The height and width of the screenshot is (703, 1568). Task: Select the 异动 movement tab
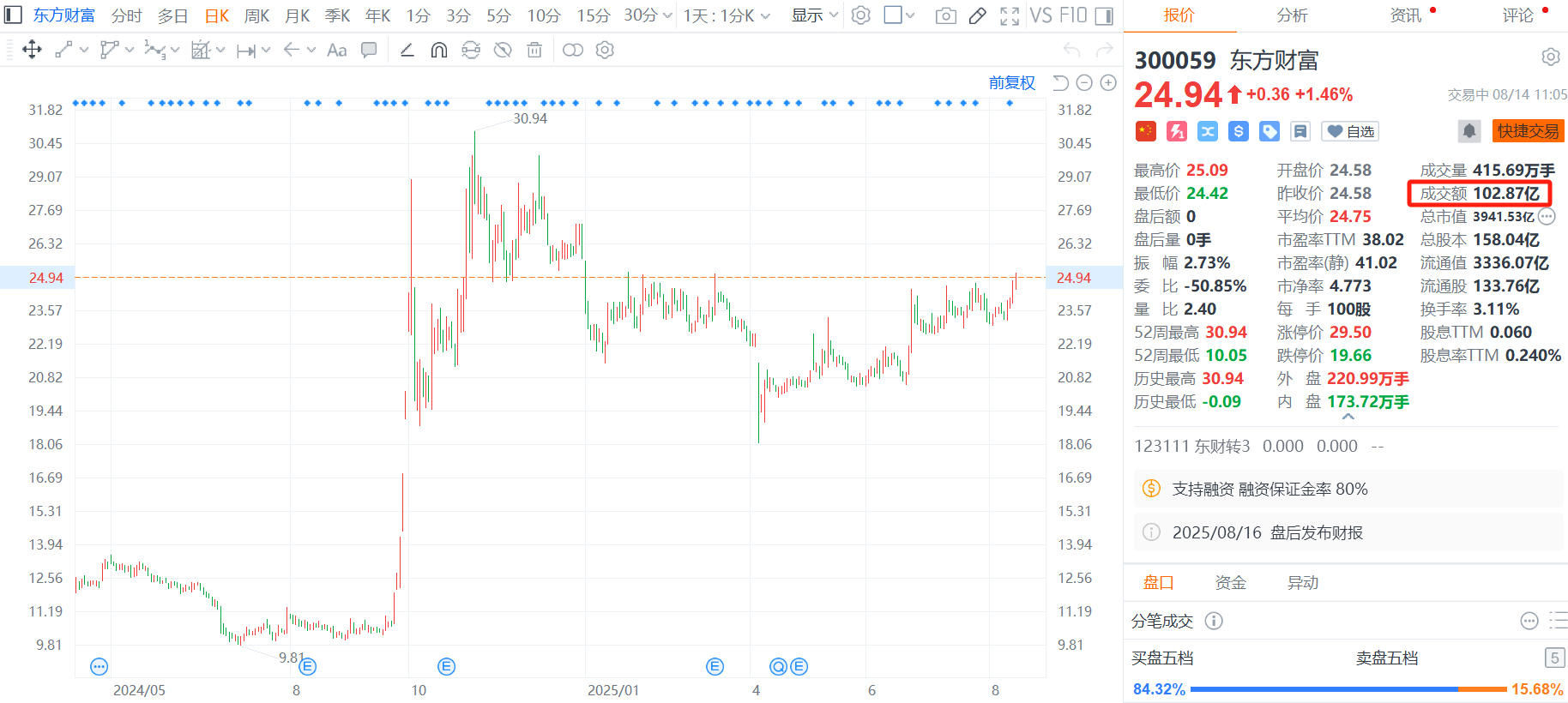point(1302,583)
